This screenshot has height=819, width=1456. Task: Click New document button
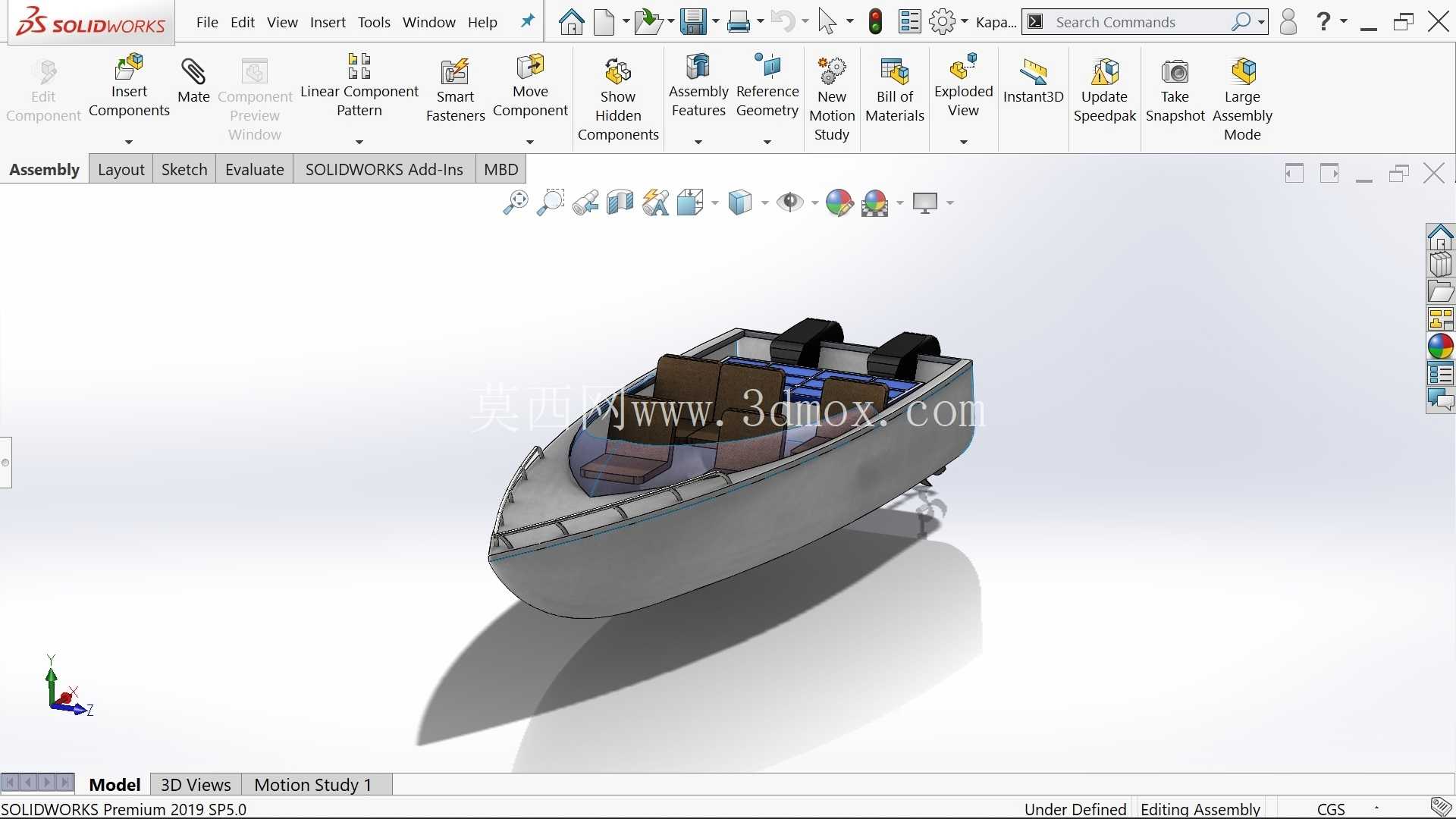[x=604, y=22]
